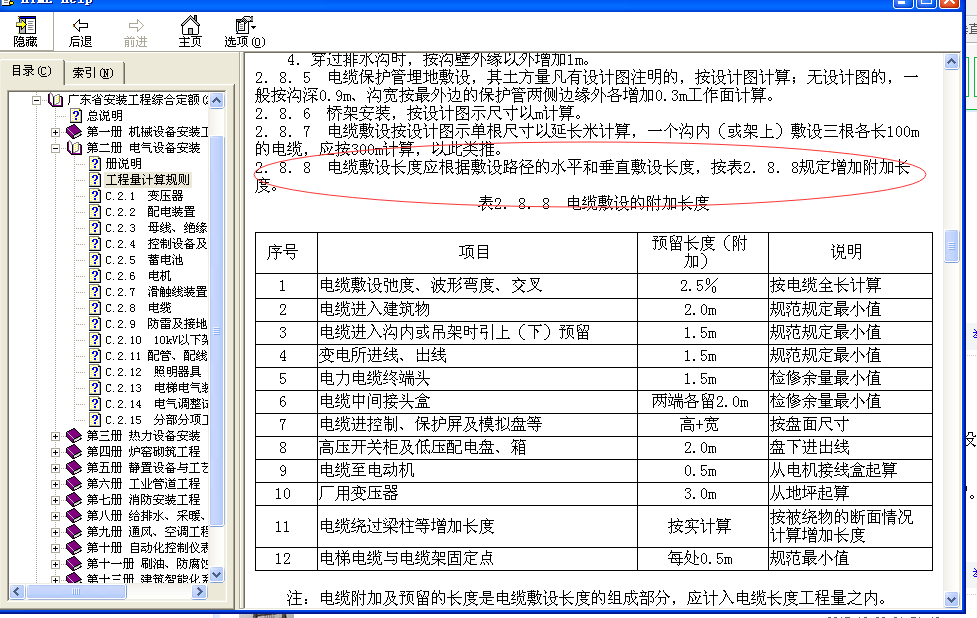This screenshot has height=618, width=977.
Task: Click the tree panel scroll-down arrow
Action: (x=217, y=575)
